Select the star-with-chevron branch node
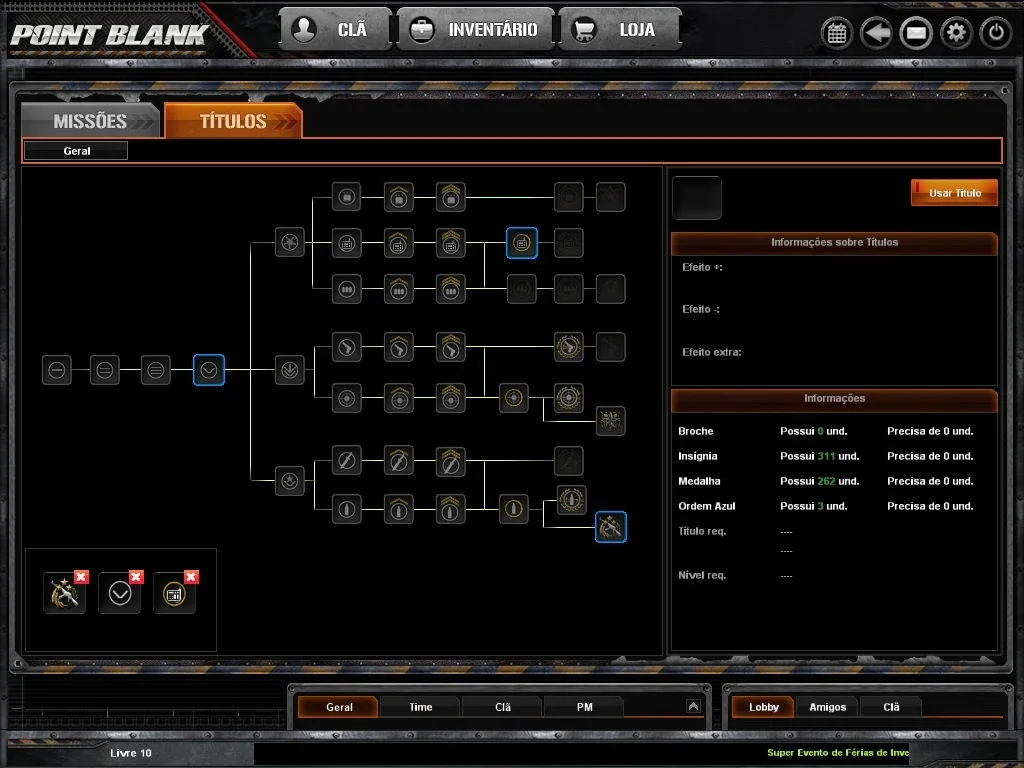Viewport: 1024px width, 768px height. 289,481
